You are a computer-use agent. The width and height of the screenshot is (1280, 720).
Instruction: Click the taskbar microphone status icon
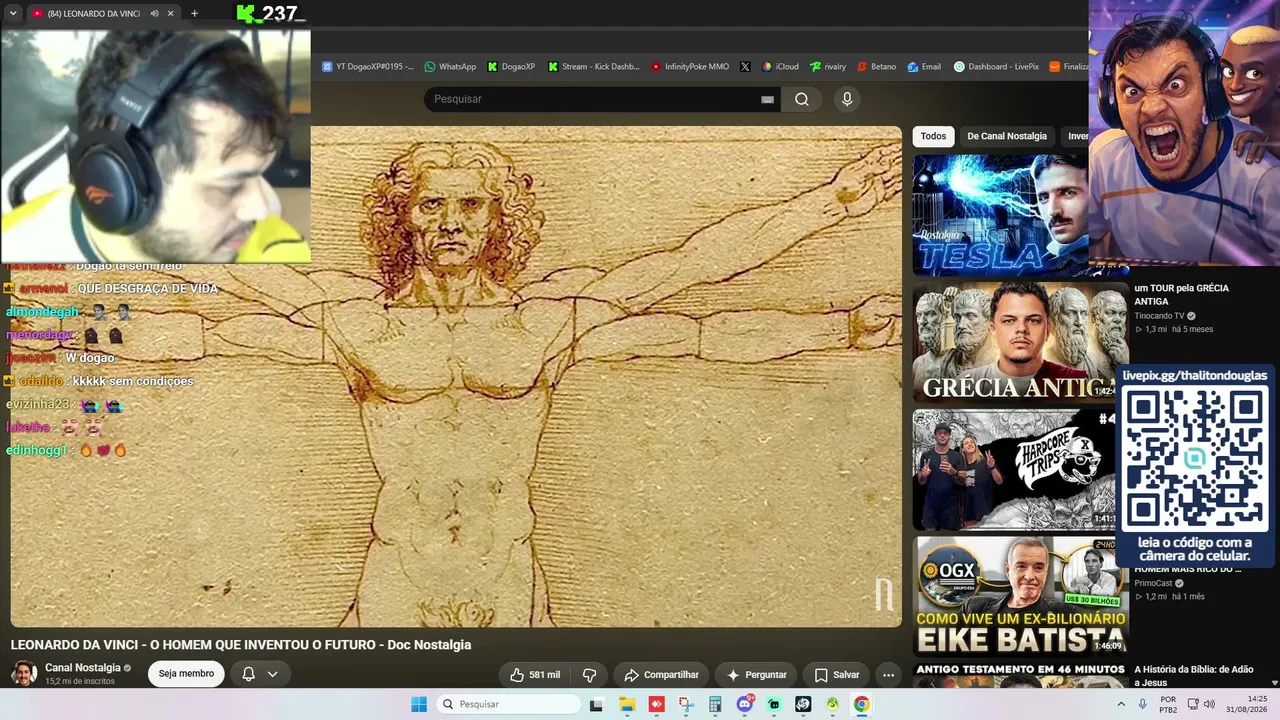pyautogui.click(x=1142, y=704)
